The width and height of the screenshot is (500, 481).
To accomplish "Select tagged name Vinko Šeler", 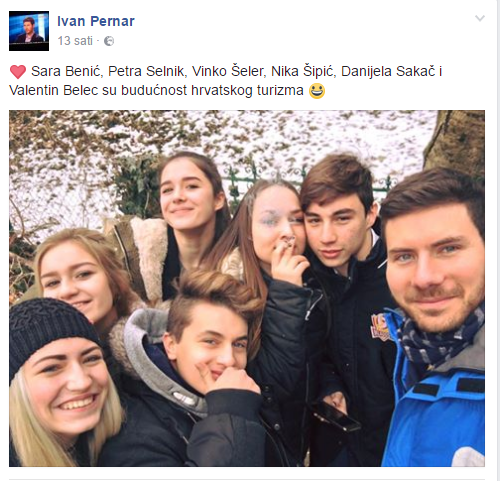I will (x=229, y=71).
